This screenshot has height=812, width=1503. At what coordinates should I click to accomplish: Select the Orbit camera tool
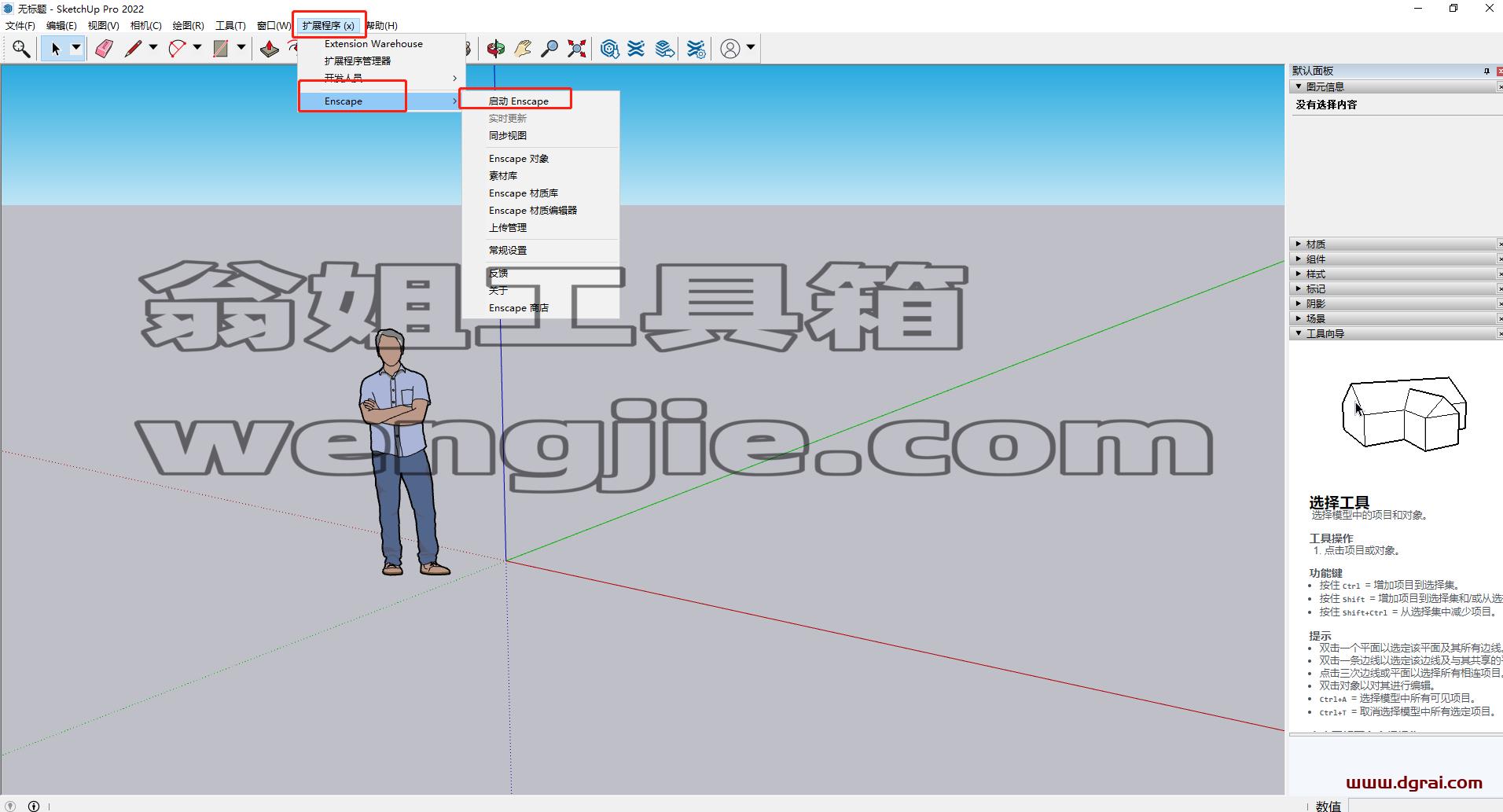click(x=495, y=49)
